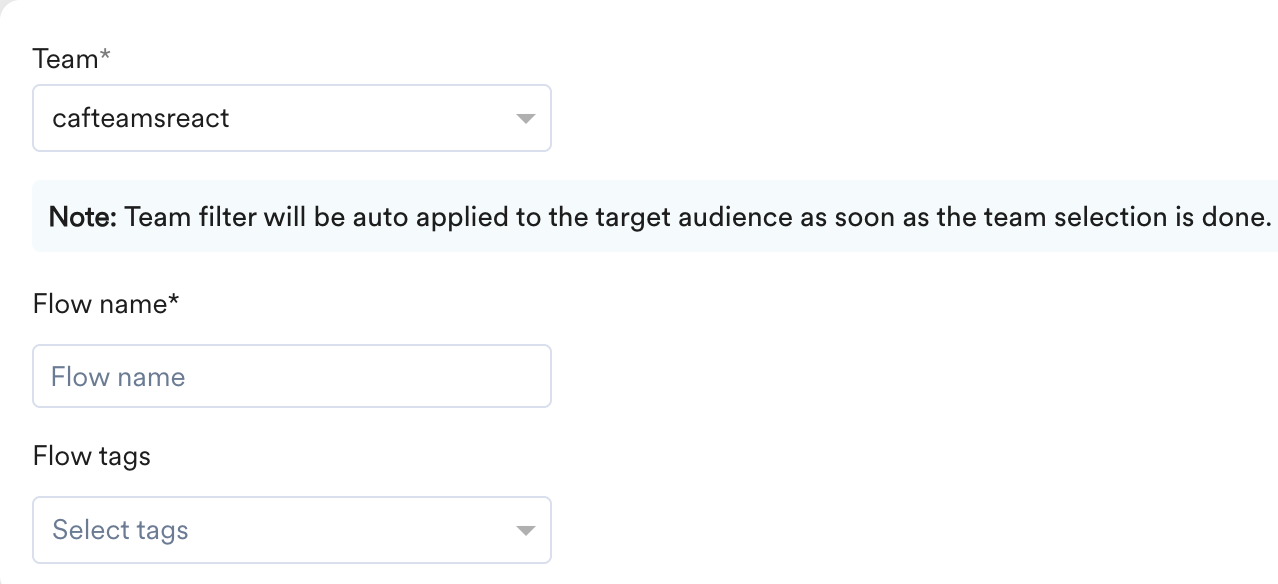Click the bold Note: word
This screenshot has height=584, width=1278.
click(x=84, y=216)
